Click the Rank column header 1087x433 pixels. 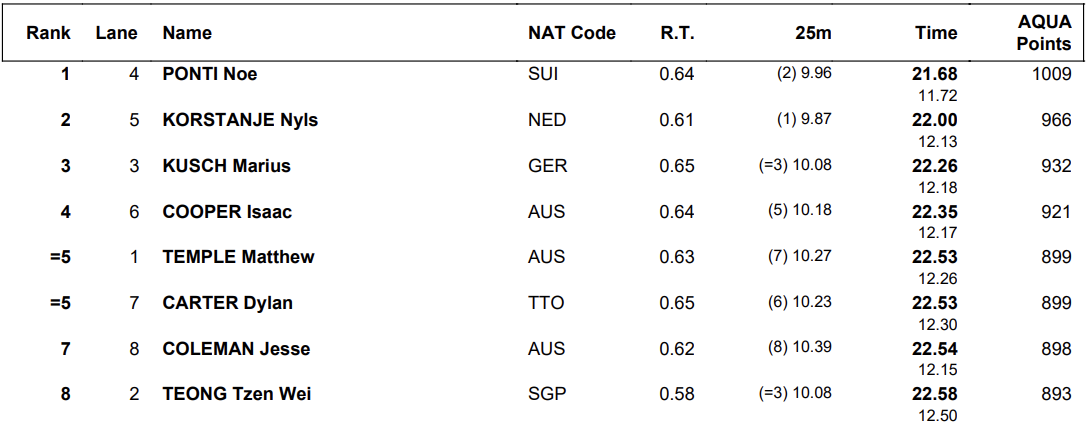(48, 33)
